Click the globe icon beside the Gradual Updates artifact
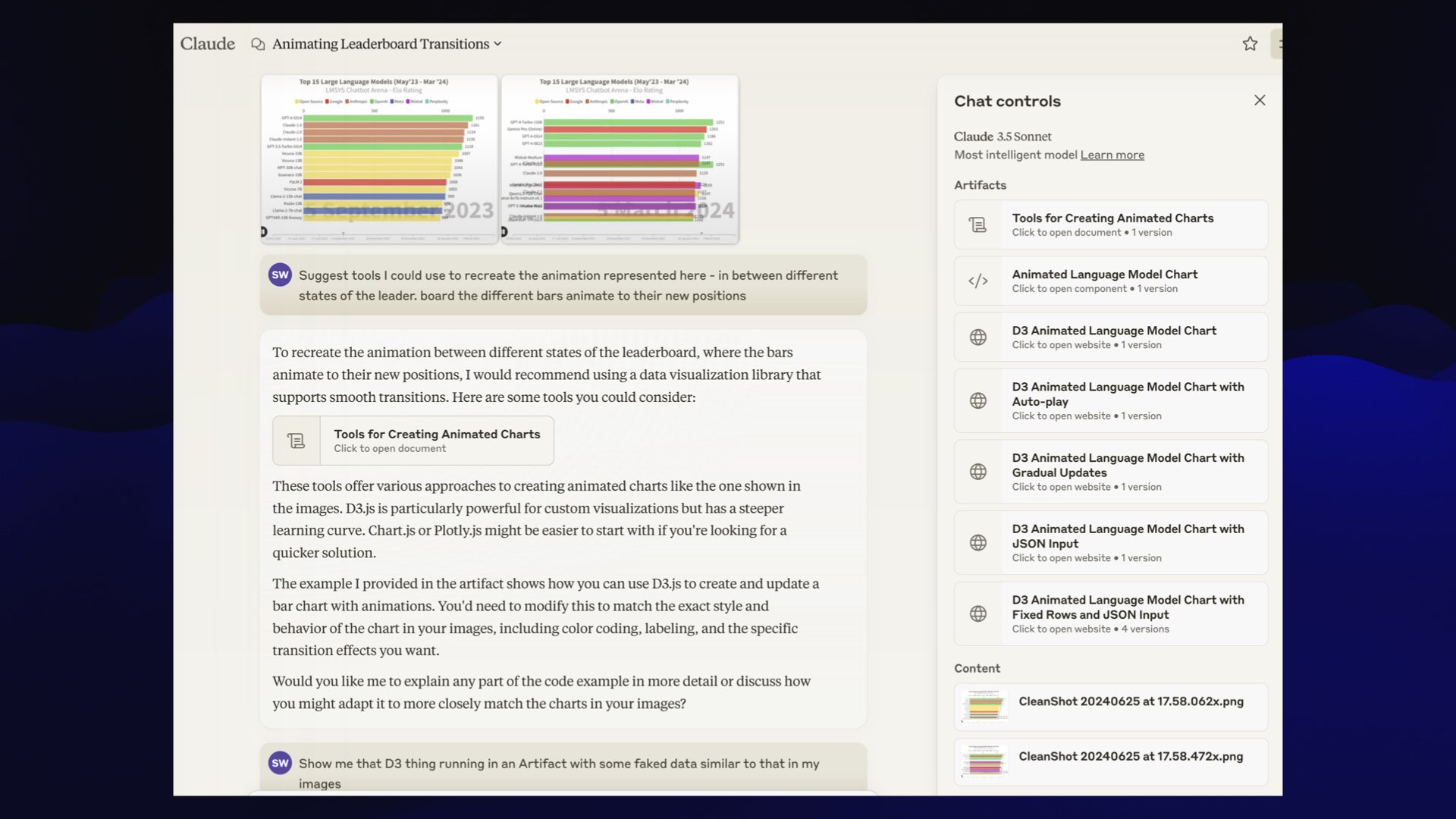The width and height of the screenshot is (1456, 819). [978, 472]
